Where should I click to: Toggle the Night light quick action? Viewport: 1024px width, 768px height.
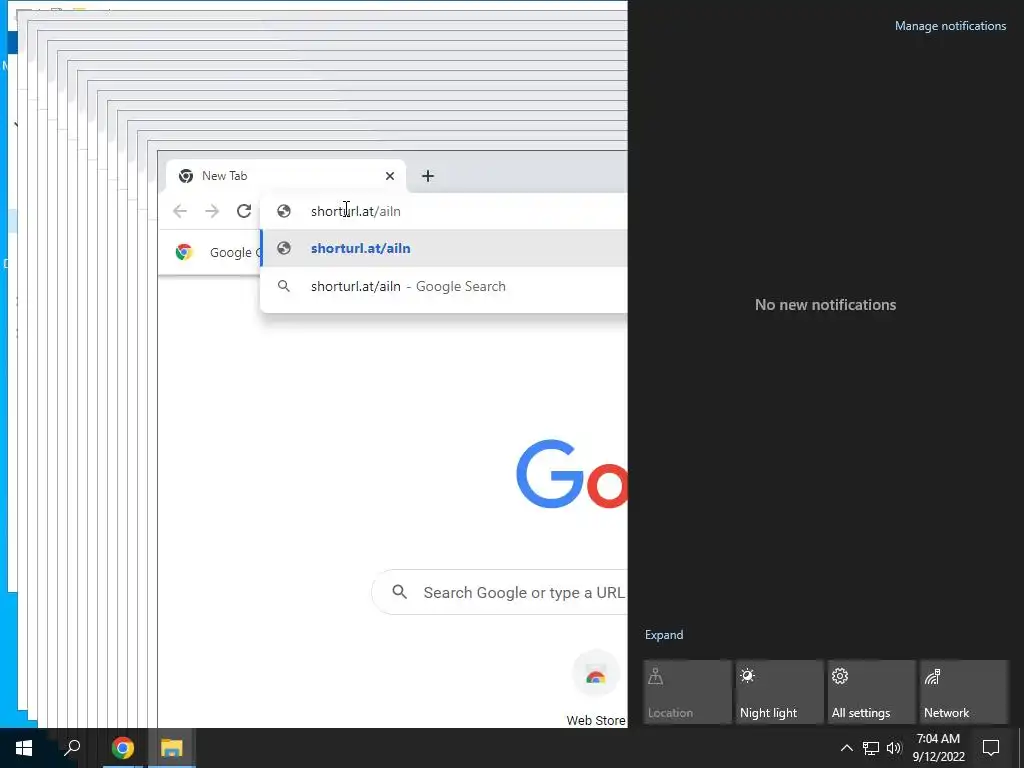[x=780, y=692]
